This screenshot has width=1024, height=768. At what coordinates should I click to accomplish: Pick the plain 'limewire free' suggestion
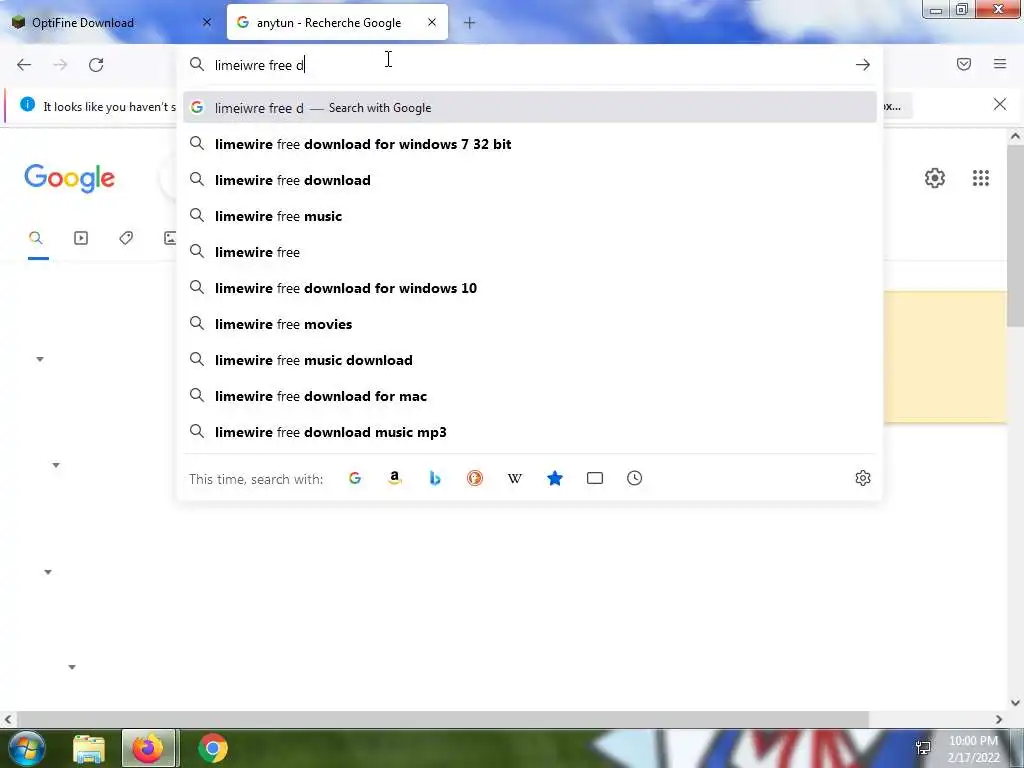[x=530, y=252]
